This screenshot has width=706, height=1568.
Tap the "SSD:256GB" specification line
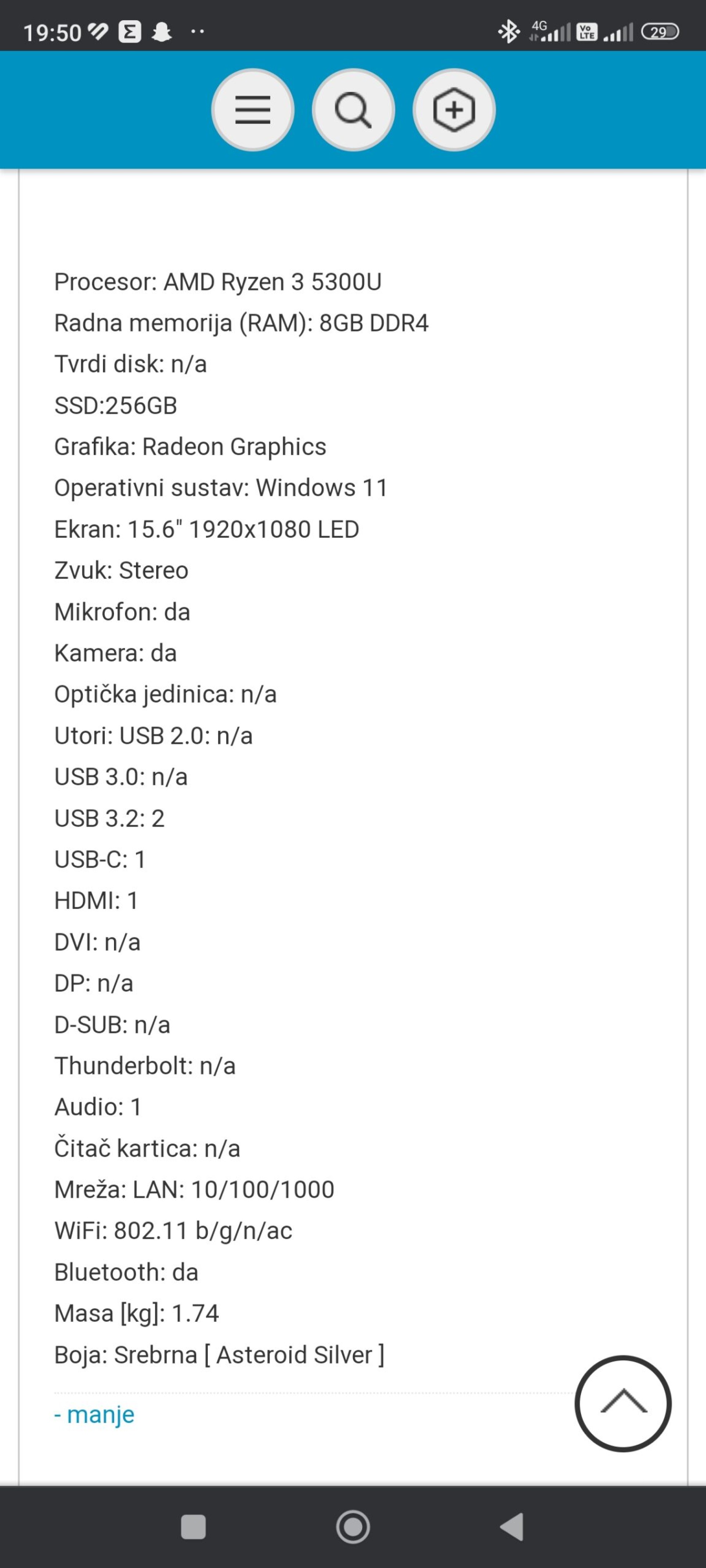(x=116, y=405)
